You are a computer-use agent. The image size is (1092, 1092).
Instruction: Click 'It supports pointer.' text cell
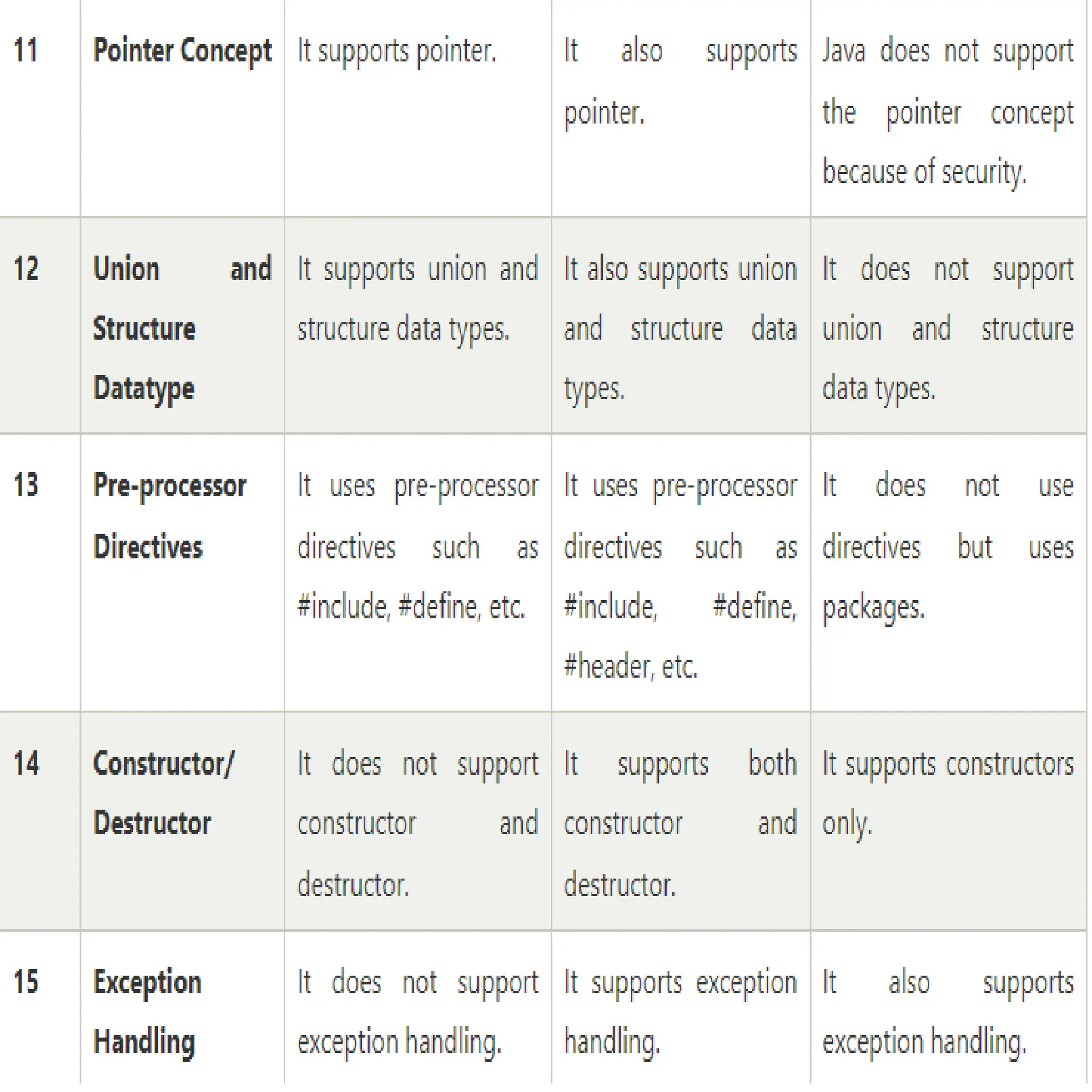coord(417,108)
